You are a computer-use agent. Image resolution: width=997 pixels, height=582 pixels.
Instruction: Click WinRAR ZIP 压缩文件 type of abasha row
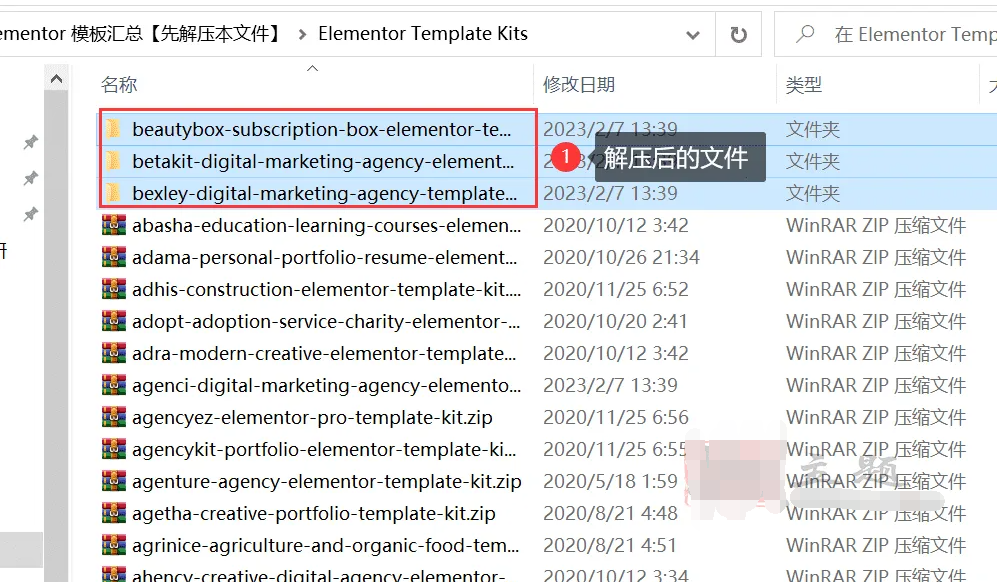click(x=876, y=225)
